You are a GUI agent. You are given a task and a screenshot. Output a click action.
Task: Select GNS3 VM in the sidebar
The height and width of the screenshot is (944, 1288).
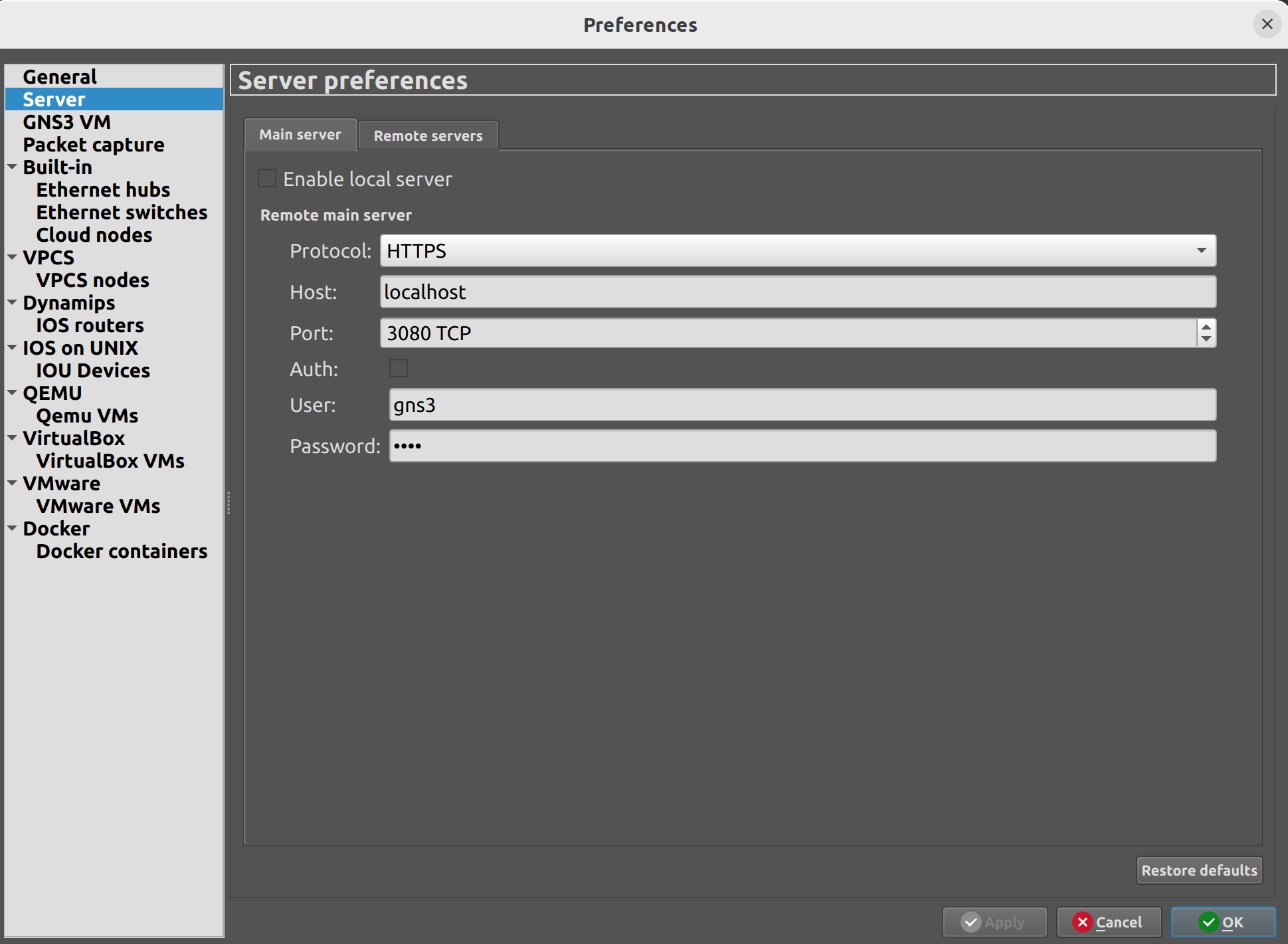click(67, 122)
